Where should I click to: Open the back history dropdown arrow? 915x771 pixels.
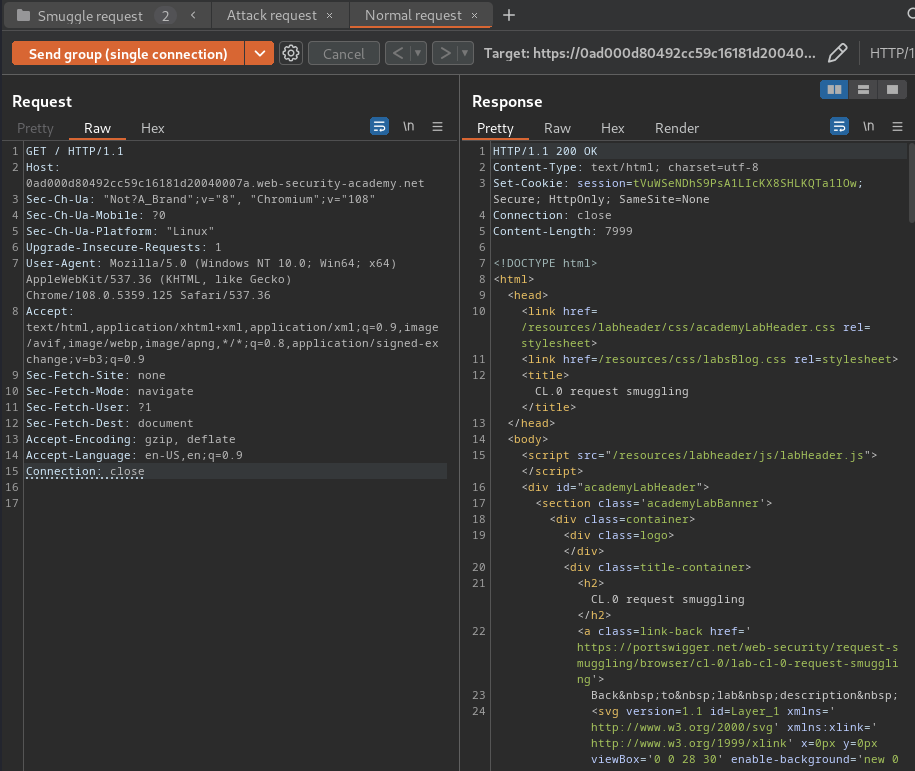[418, 54]
